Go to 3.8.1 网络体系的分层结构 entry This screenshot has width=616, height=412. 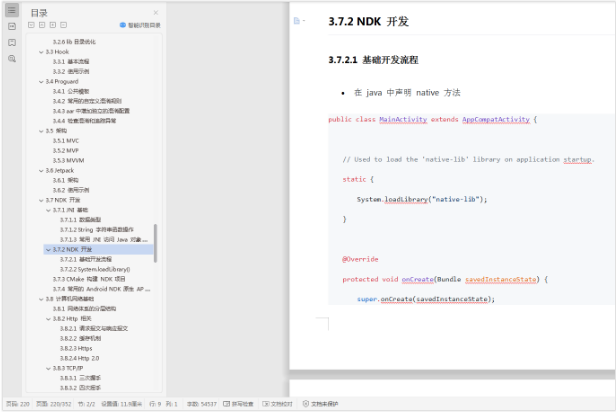tap(84, 309)
